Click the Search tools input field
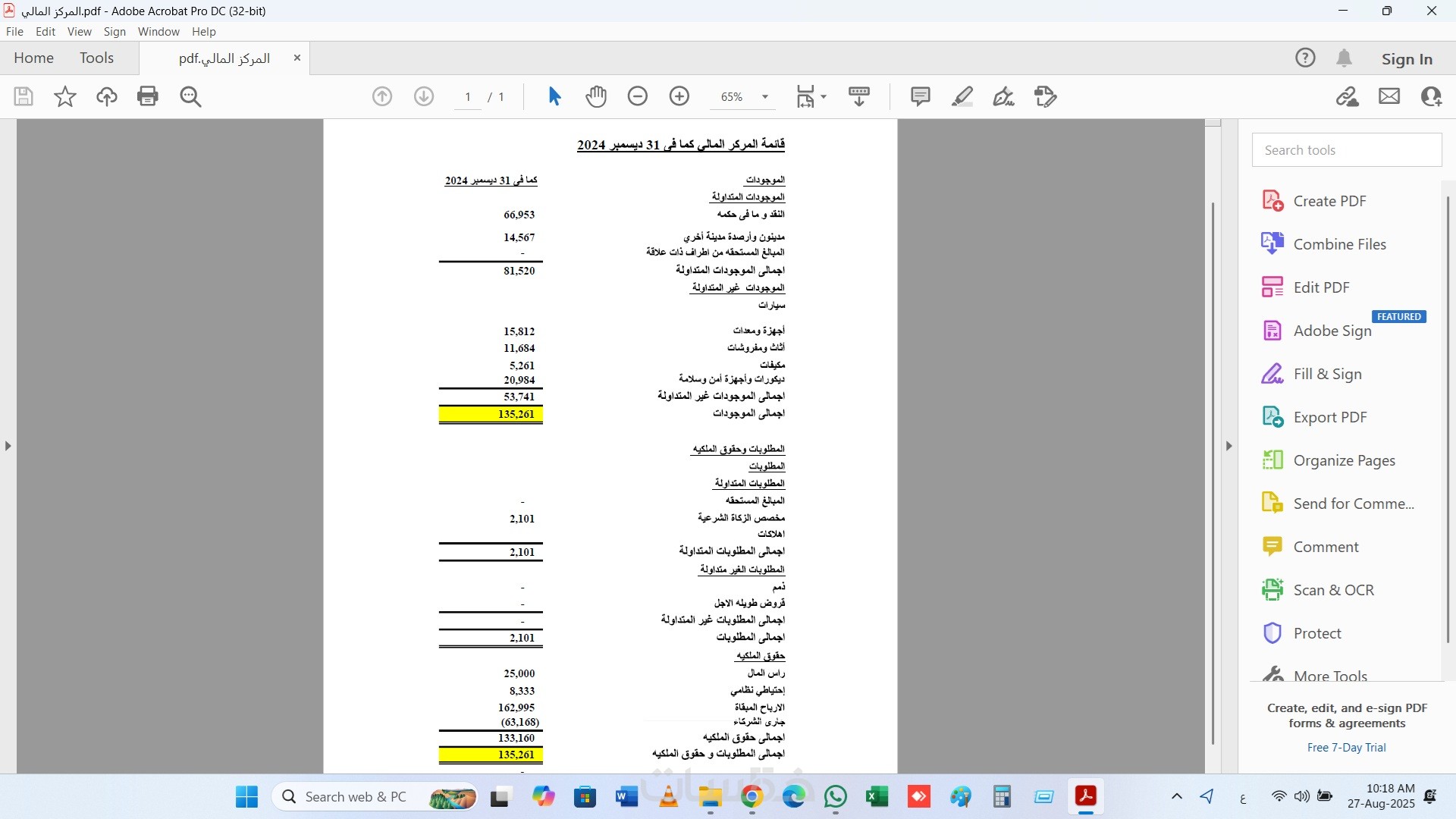This screenshot has width=1456, height=819. click(1347, 150)
